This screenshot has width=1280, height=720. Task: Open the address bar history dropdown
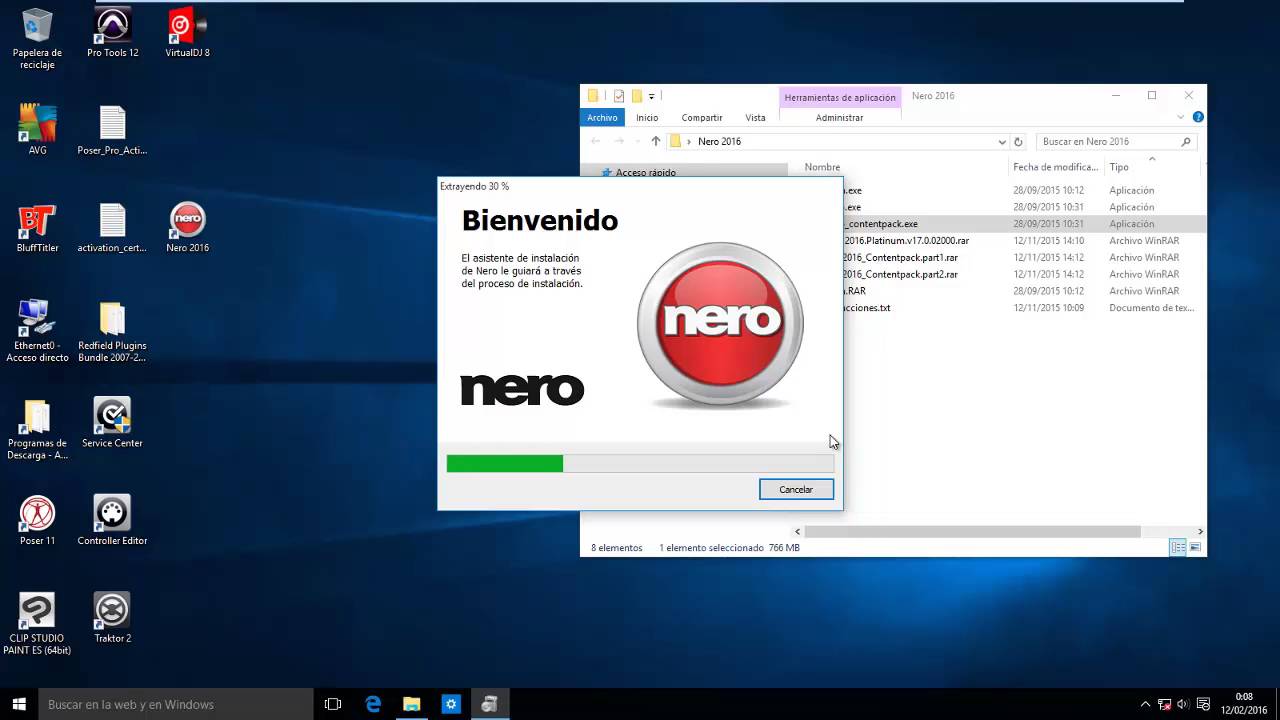point(1002,142)
